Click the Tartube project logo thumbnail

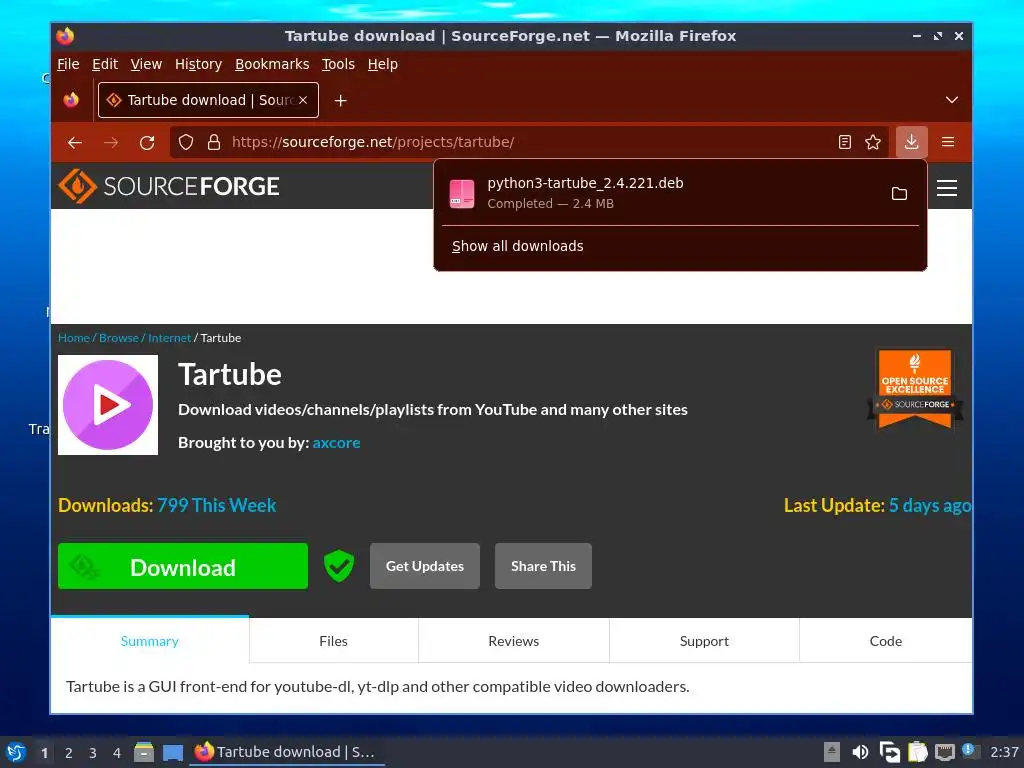(108, 405)
